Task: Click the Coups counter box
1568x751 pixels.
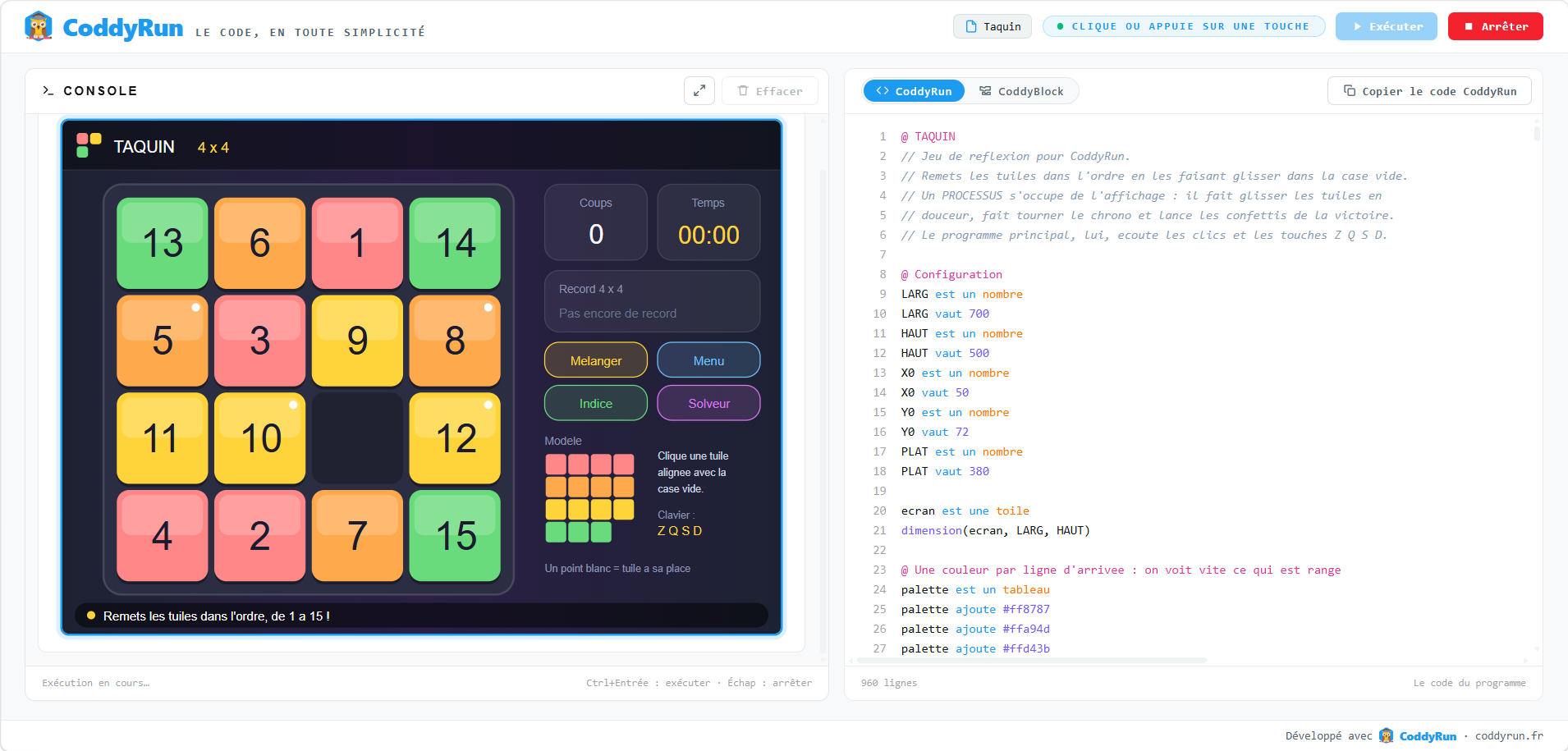Action: (x=596, y=222)
